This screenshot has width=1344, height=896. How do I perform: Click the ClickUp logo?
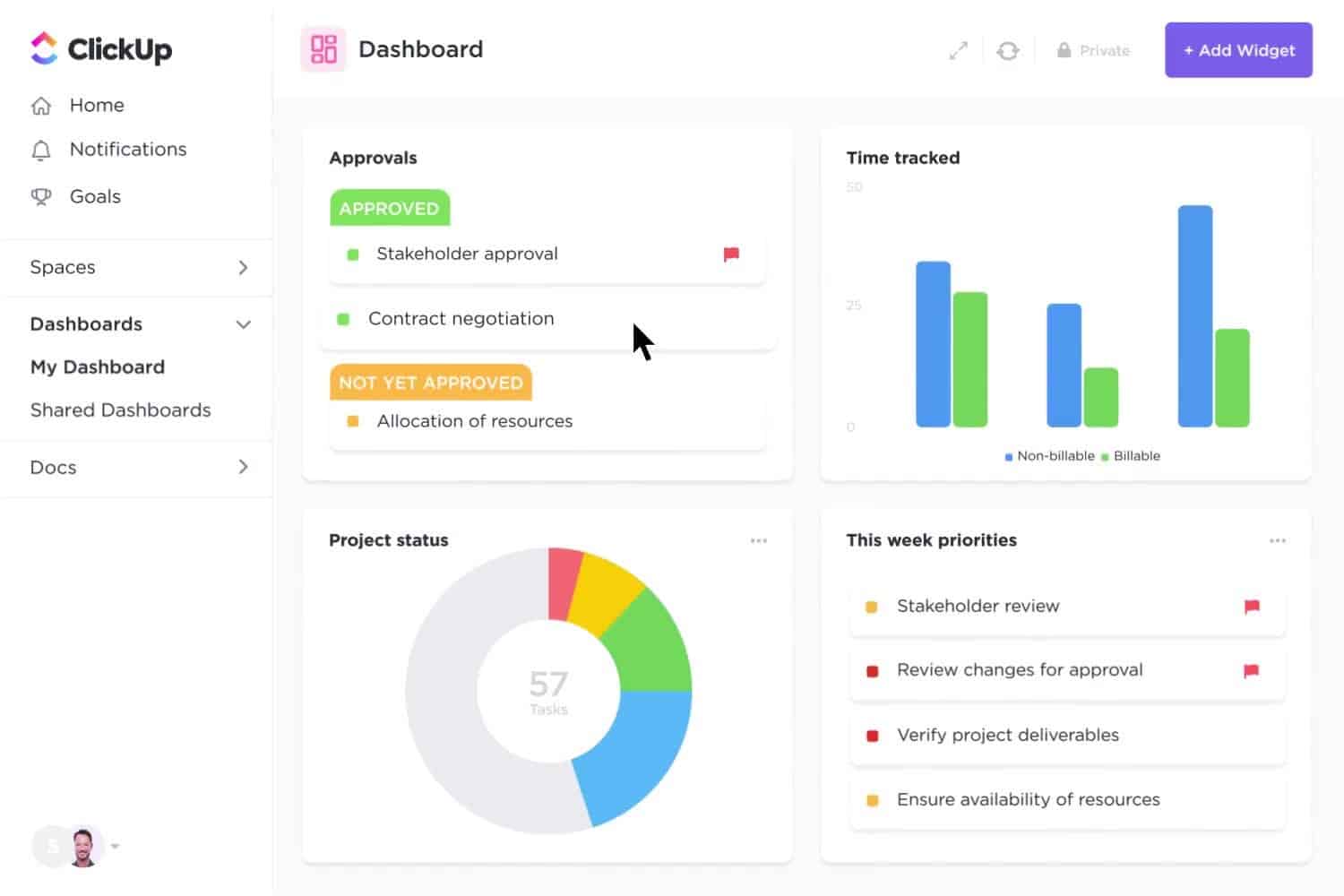[99, 49]
